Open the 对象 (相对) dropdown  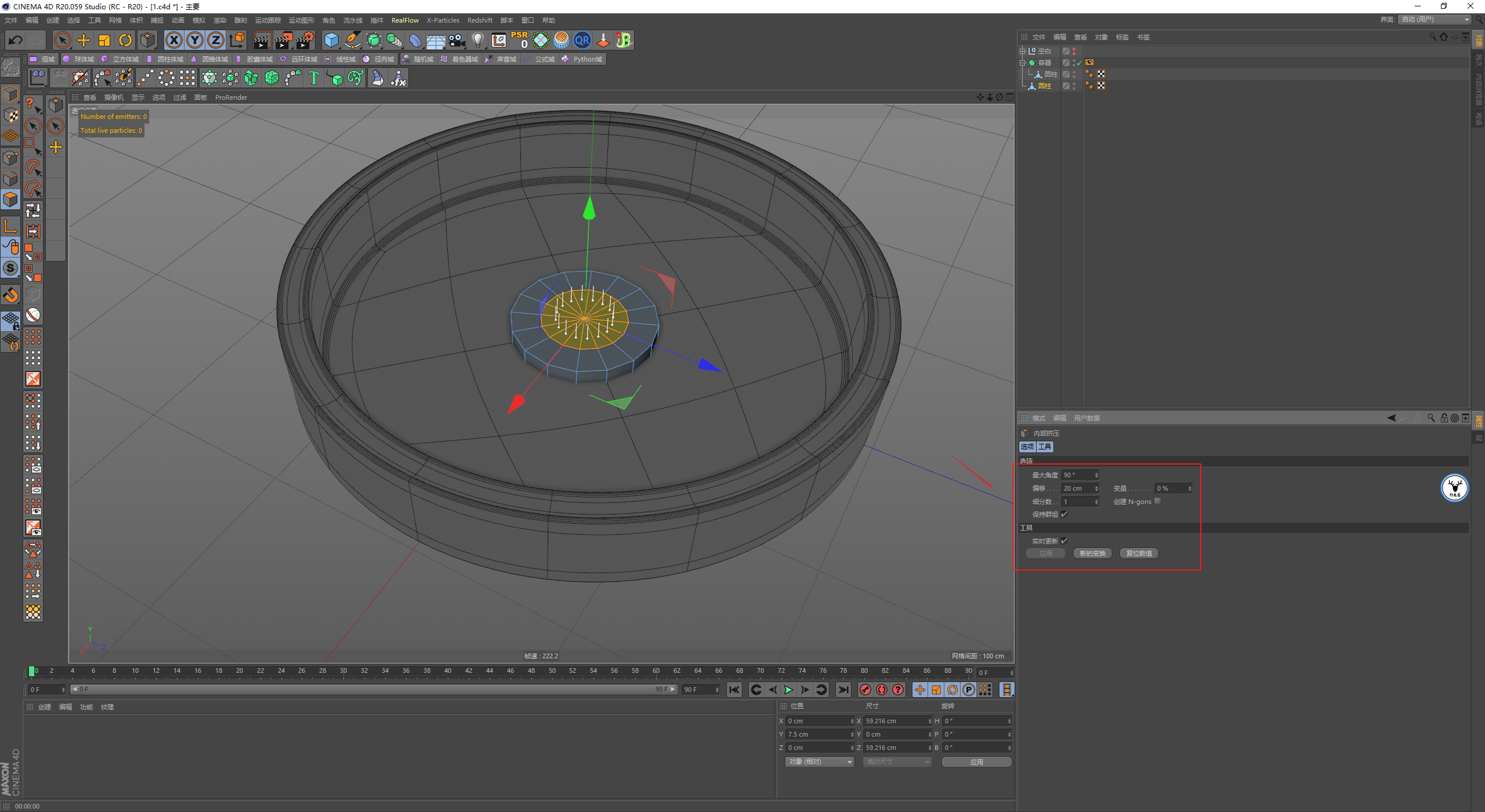pos(819,762)
